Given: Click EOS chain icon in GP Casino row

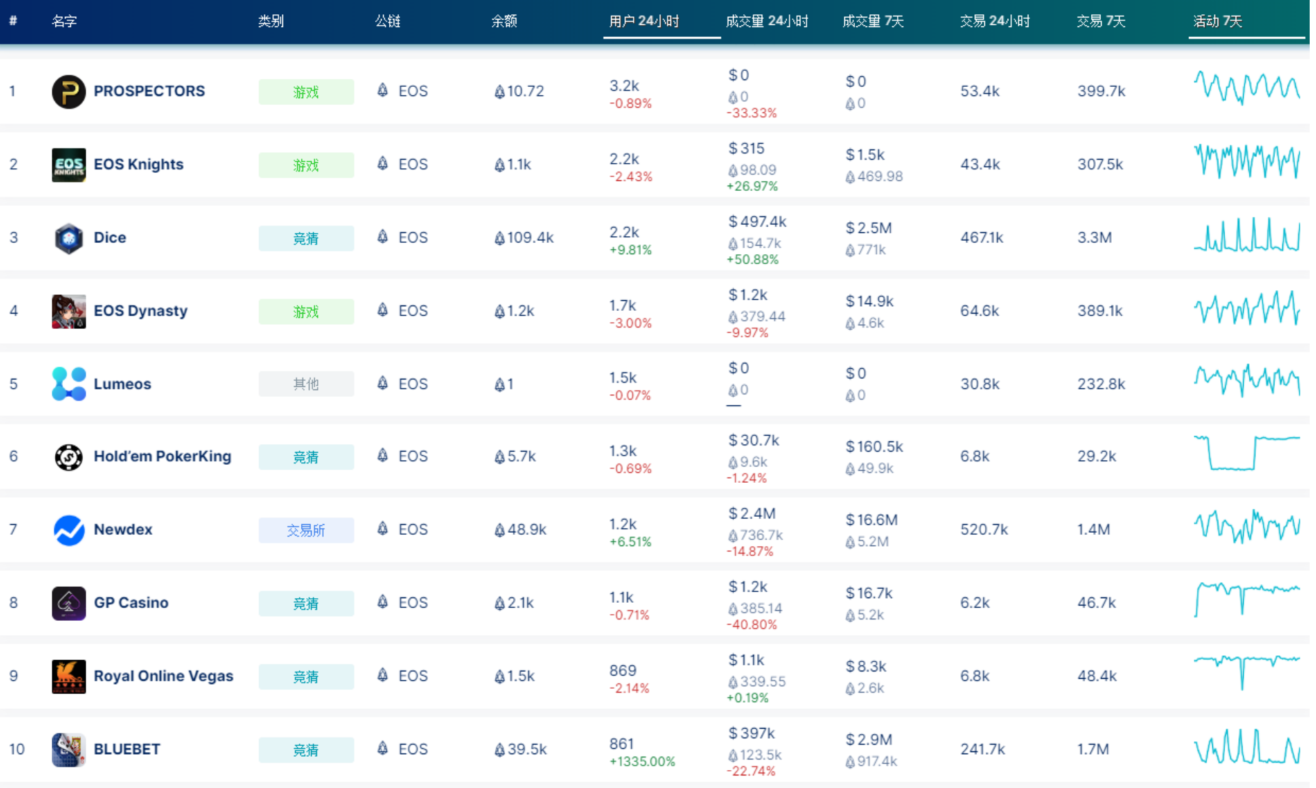Looking at the screenshot, I should [x=382, y=602].
